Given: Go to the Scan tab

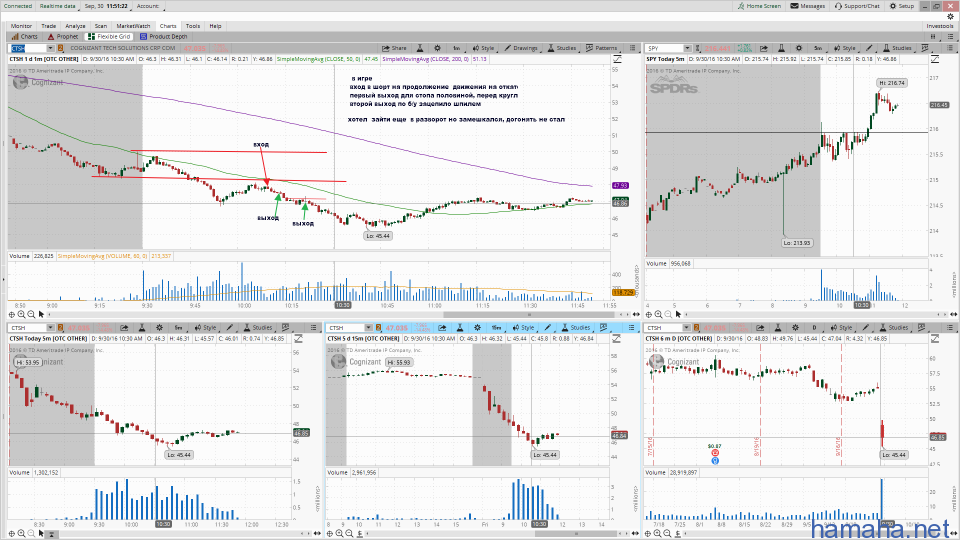Looking at the screenshot, I should (x=101, y=26).
